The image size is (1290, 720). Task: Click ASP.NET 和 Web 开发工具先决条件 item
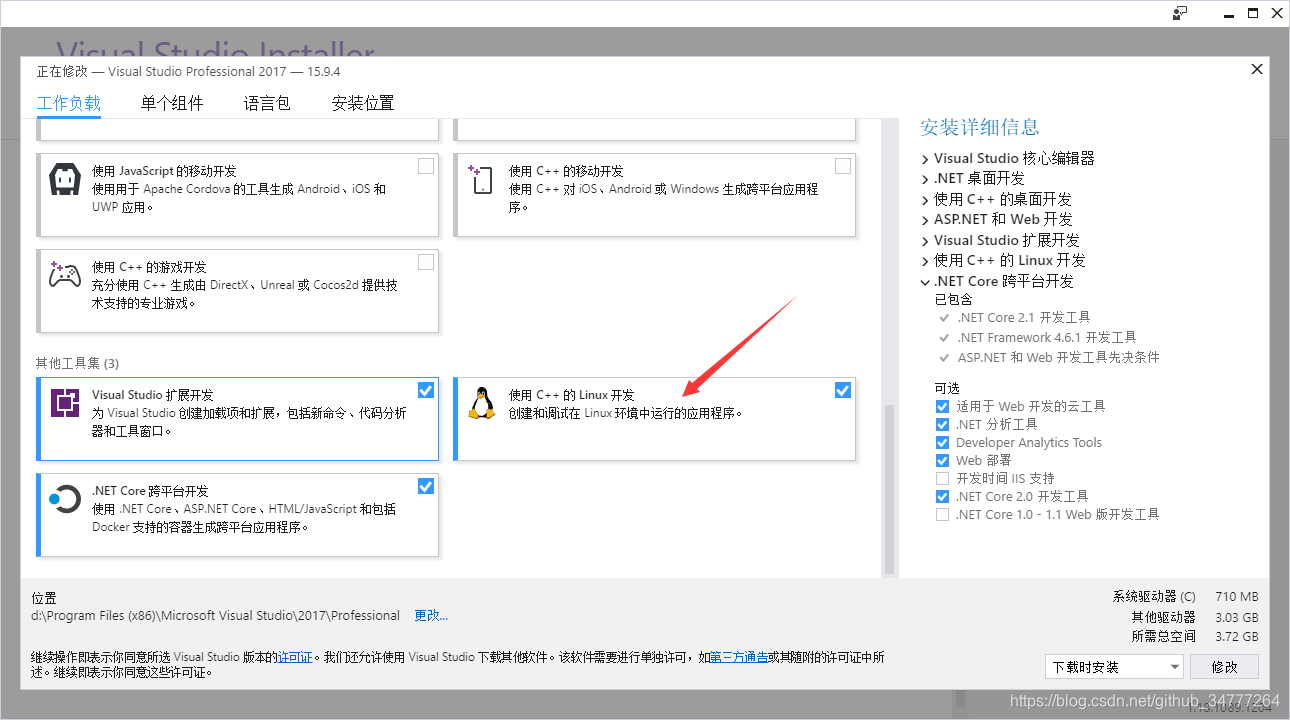pos(1058,358)
